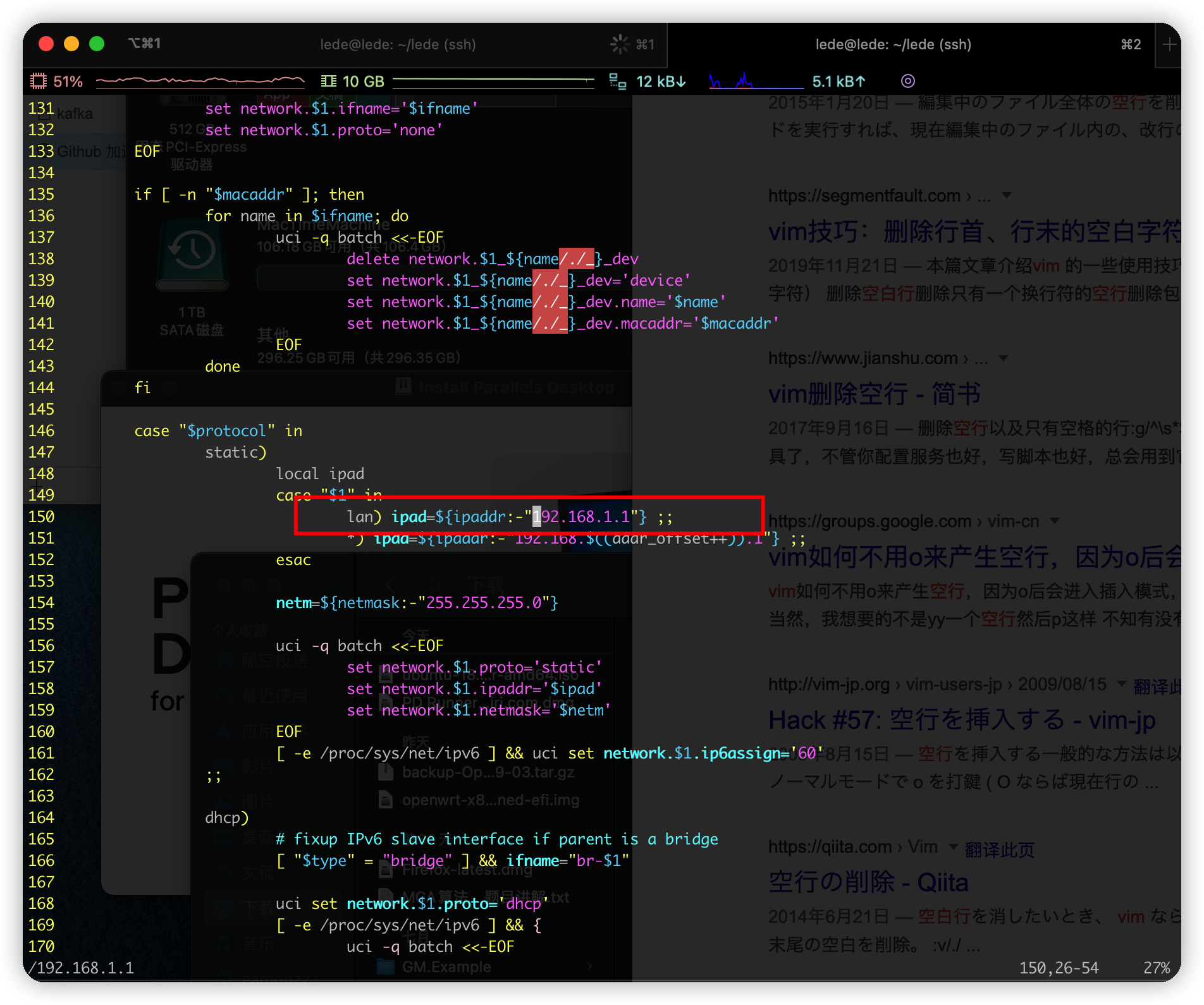Click the netm=${netmask:-"255.255.255.0"} line
1204x1005 pixels.
417,602
